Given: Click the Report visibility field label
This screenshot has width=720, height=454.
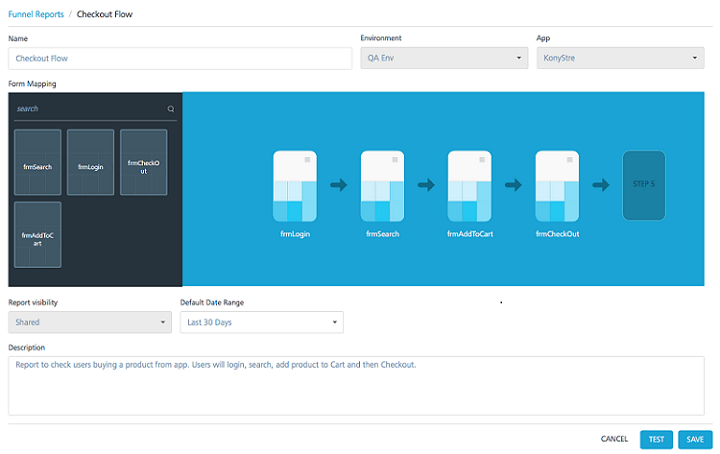Looking at the screenshot, I should click(x=33, y=302).
